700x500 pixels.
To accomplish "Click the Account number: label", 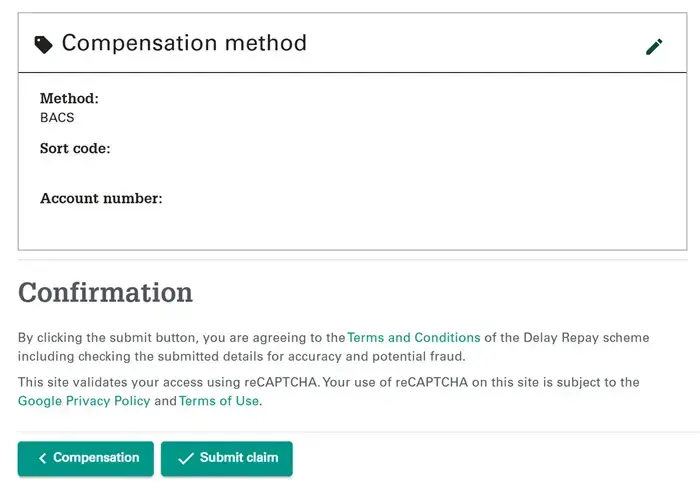I will coord(101,198).
